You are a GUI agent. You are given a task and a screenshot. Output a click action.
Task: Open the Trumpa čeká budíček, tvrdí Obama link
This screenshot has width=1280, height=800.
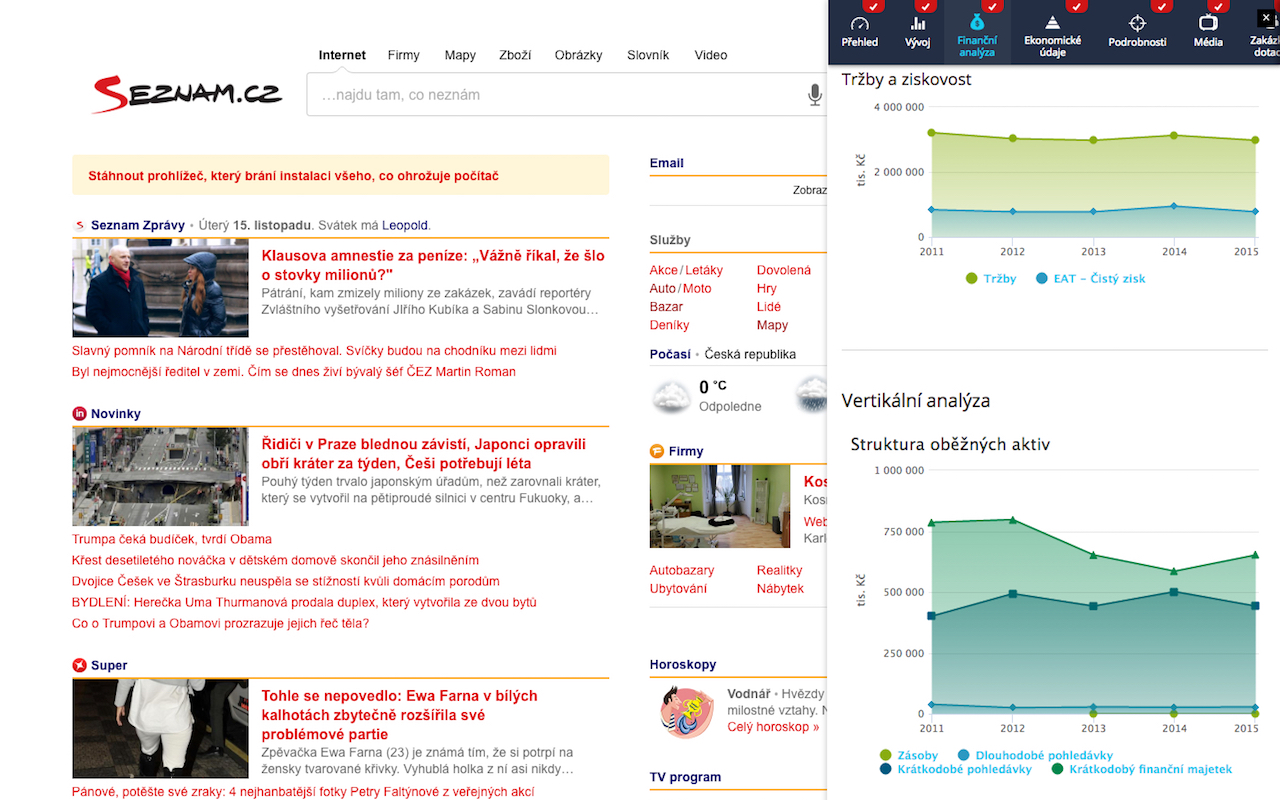172,539
